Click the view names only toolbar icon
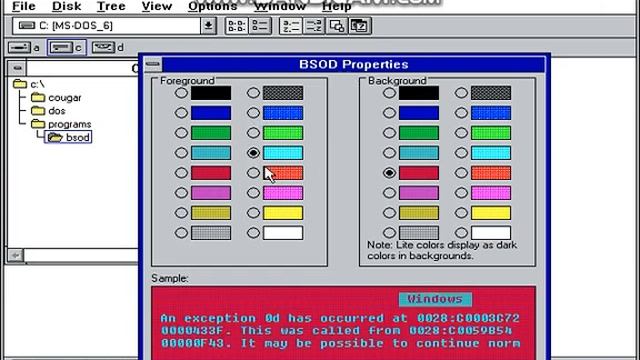 (x=237, y=26)
